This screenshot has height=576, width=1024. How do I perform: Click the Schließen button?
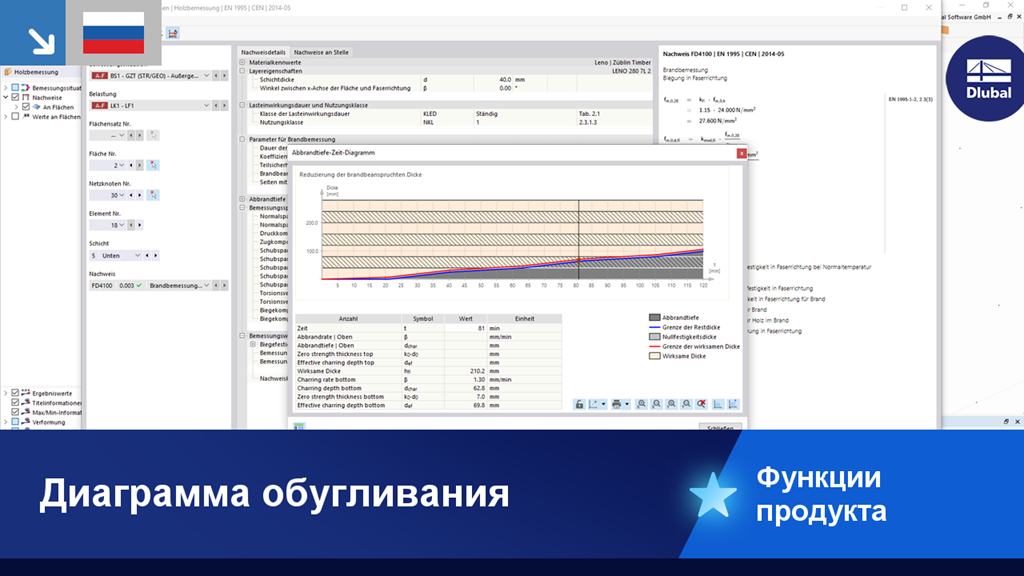720,427
